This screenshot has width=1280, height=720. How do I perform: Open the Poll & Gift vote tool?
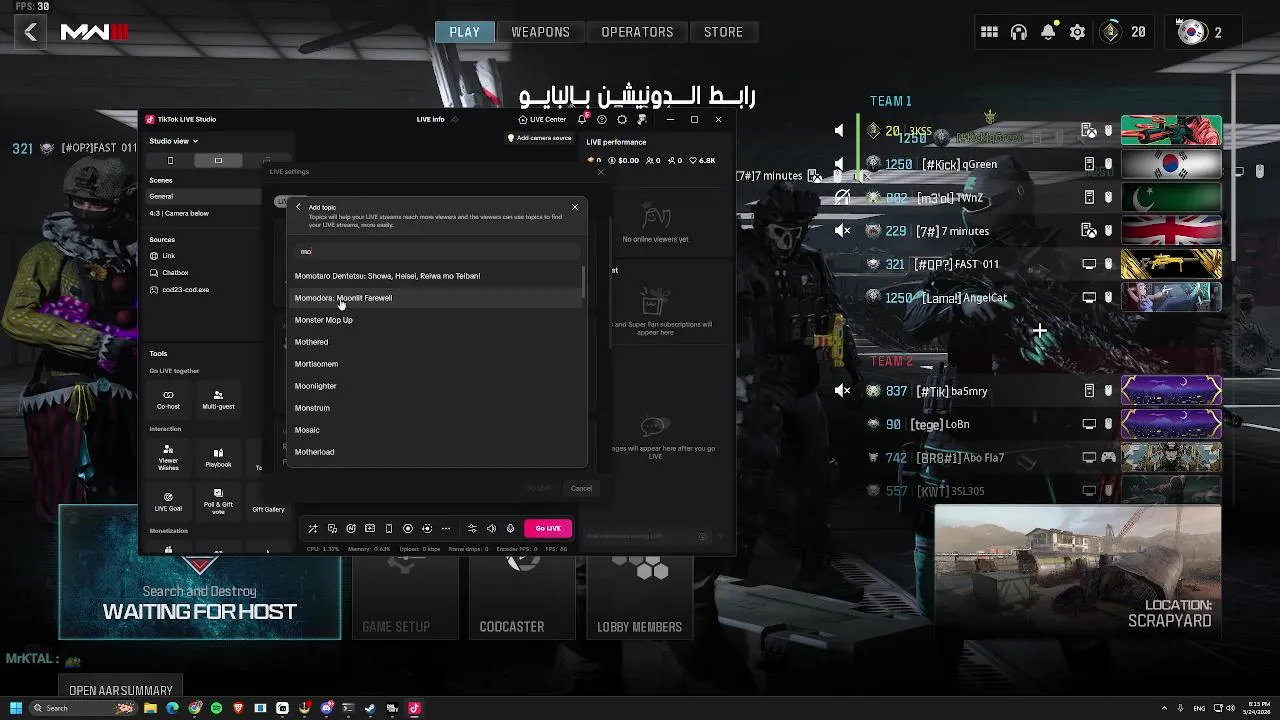pyautogui.click(x=218, y=501)
